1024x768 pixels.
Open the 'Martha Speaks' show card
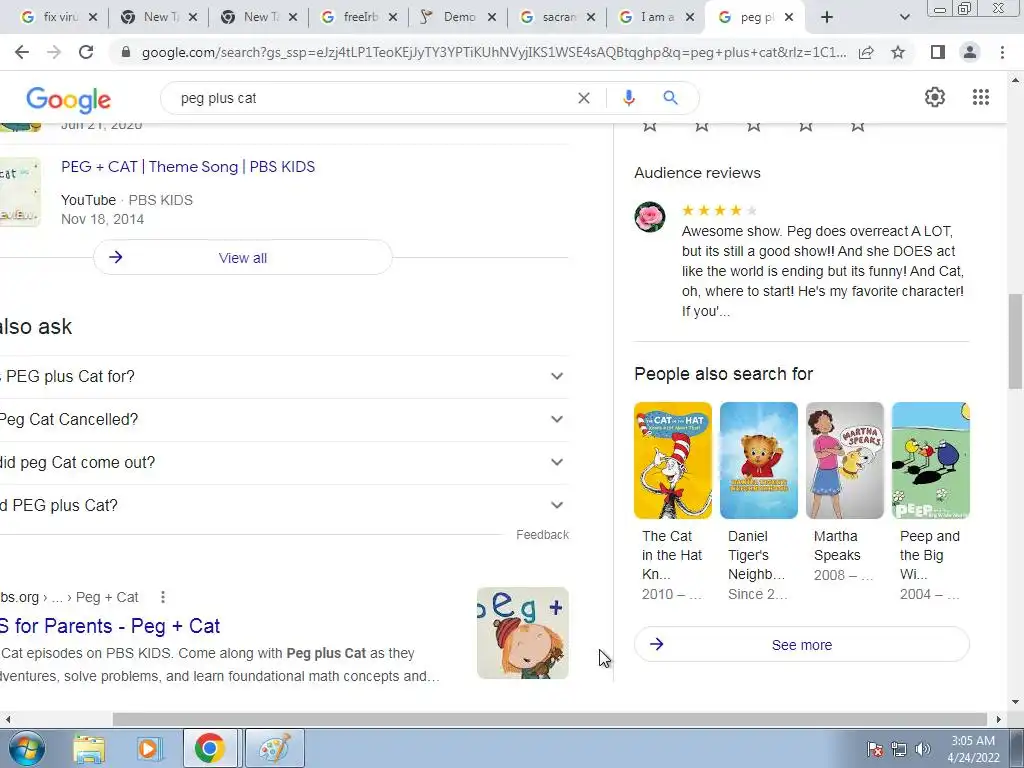click(844, 492)
